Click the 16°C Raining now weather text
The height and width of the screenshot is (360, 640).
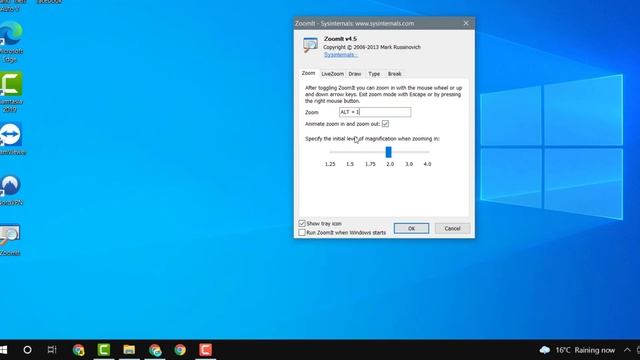tap(585, 350)
